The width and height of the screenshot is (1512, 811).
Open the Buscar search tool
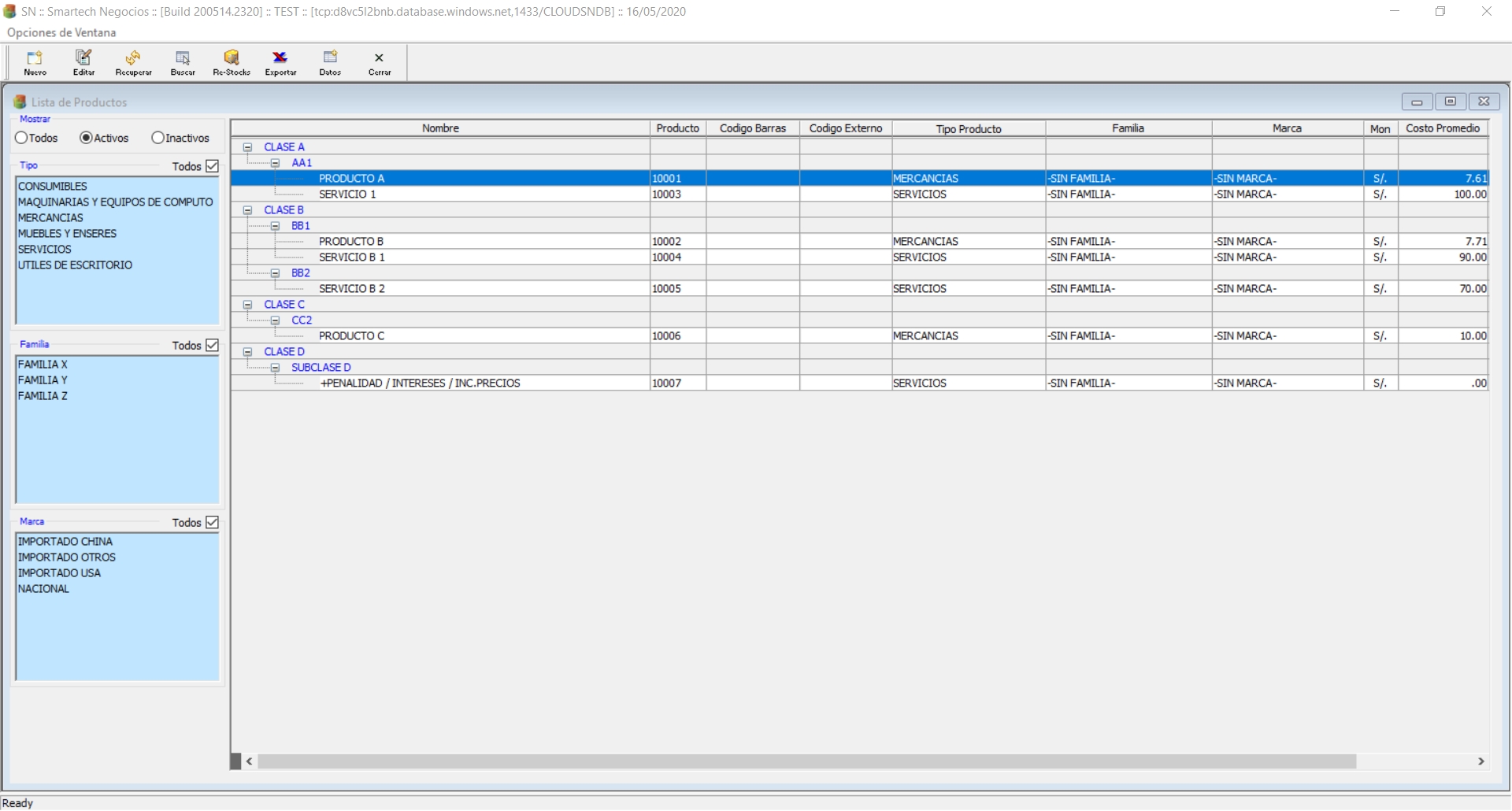click(183, 63)
